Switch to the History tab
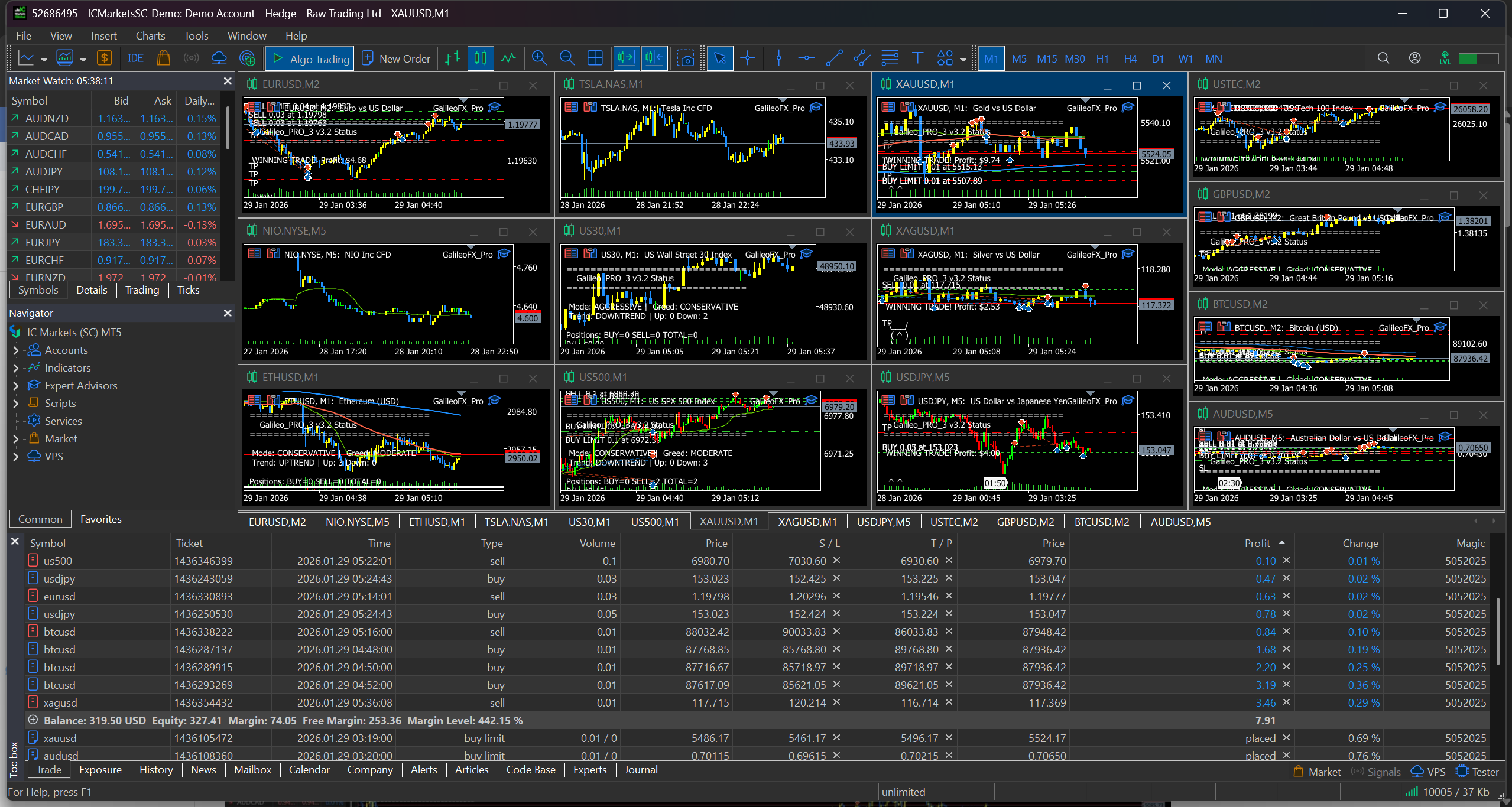Screen dimensions: 1512x807 [x=156, y=769]
